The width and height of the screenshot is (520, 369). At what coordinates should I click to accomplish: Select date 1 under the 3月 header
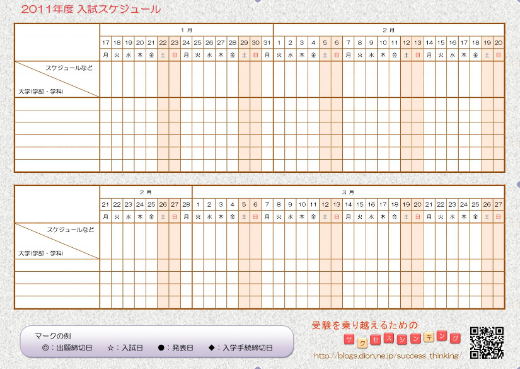(x=198, y=204)
